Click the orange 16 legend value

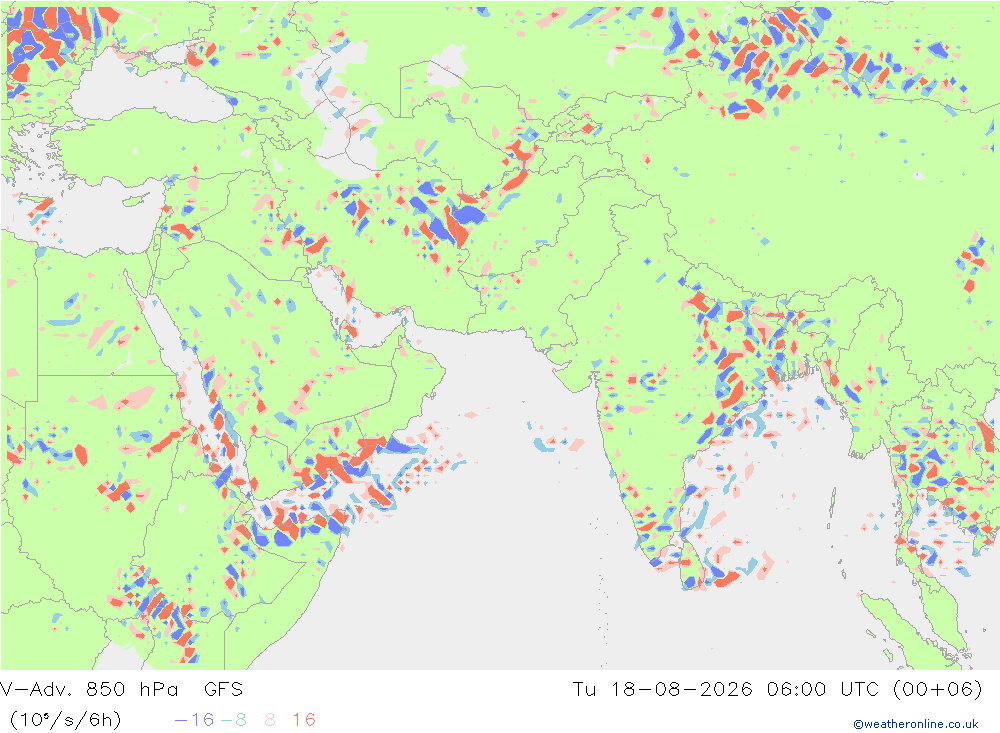[304, 720]
